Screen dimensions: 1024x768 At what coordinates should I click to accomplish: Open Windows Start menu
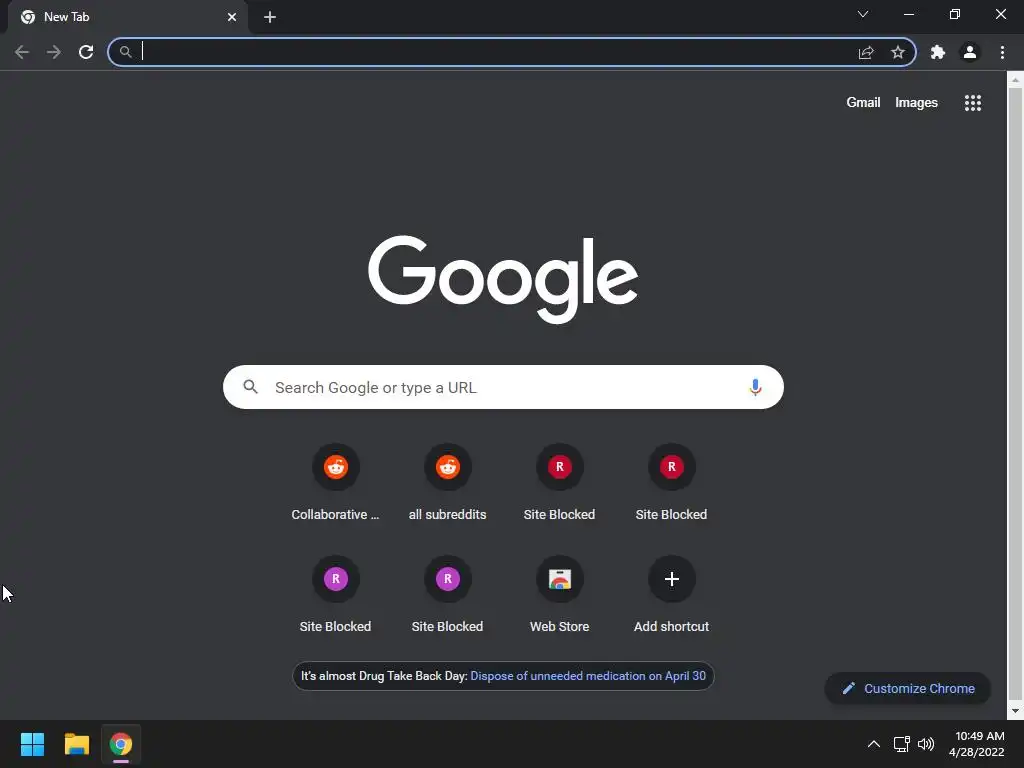pos(32,744)
